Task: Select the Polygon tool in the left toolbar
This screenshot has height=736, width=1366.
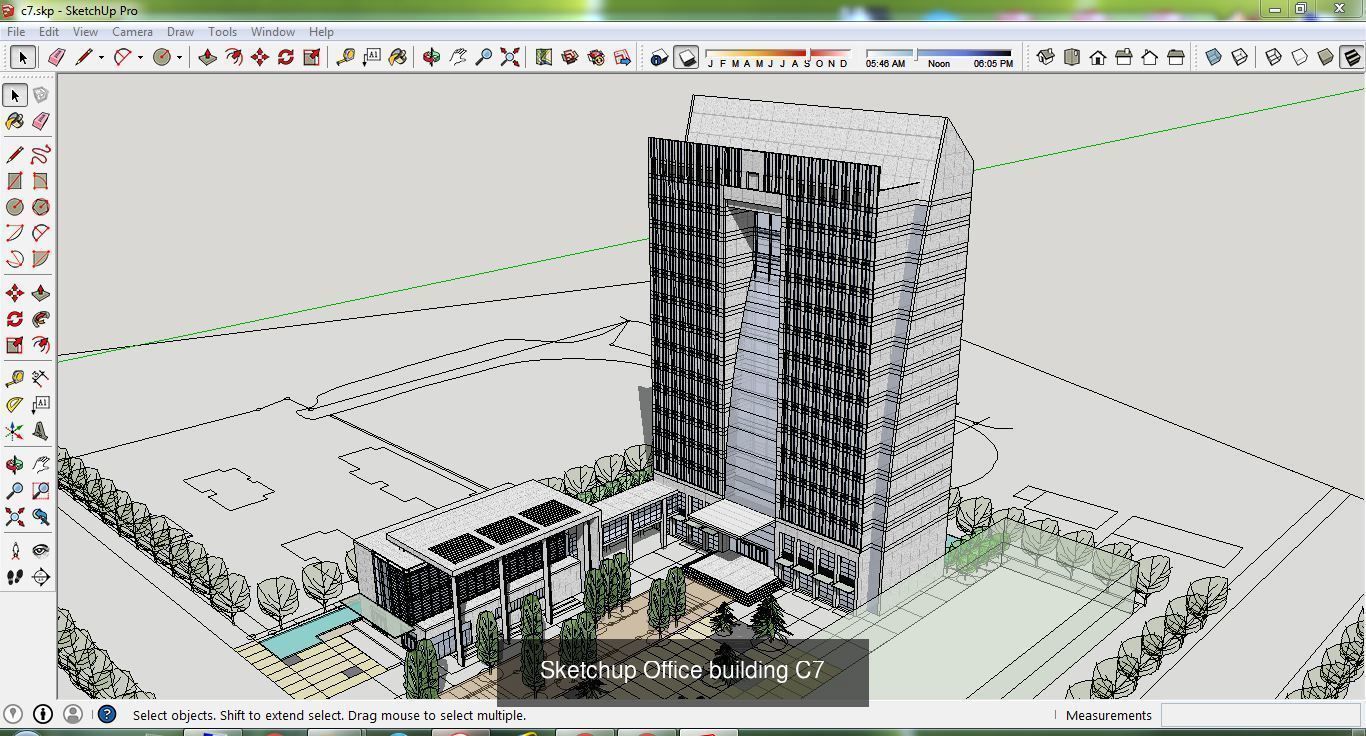Action: coord(41,207)
